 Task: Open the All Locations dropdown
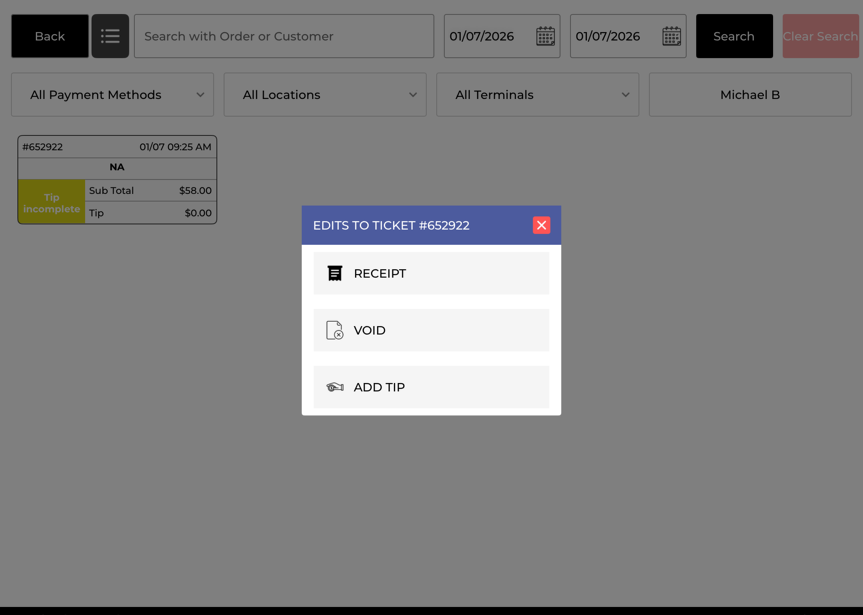click(x=325, y=95)
